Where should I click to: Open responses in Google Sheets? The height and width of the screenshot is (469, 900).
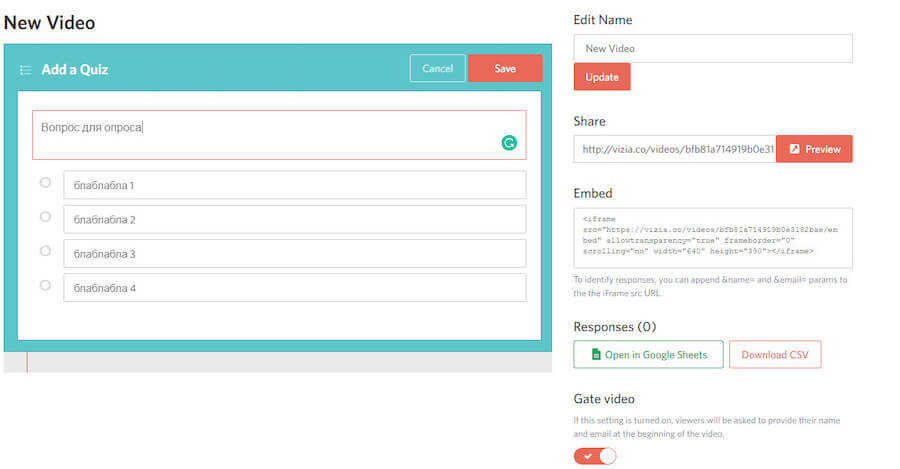pyautogui.click(x=648, y=354)
